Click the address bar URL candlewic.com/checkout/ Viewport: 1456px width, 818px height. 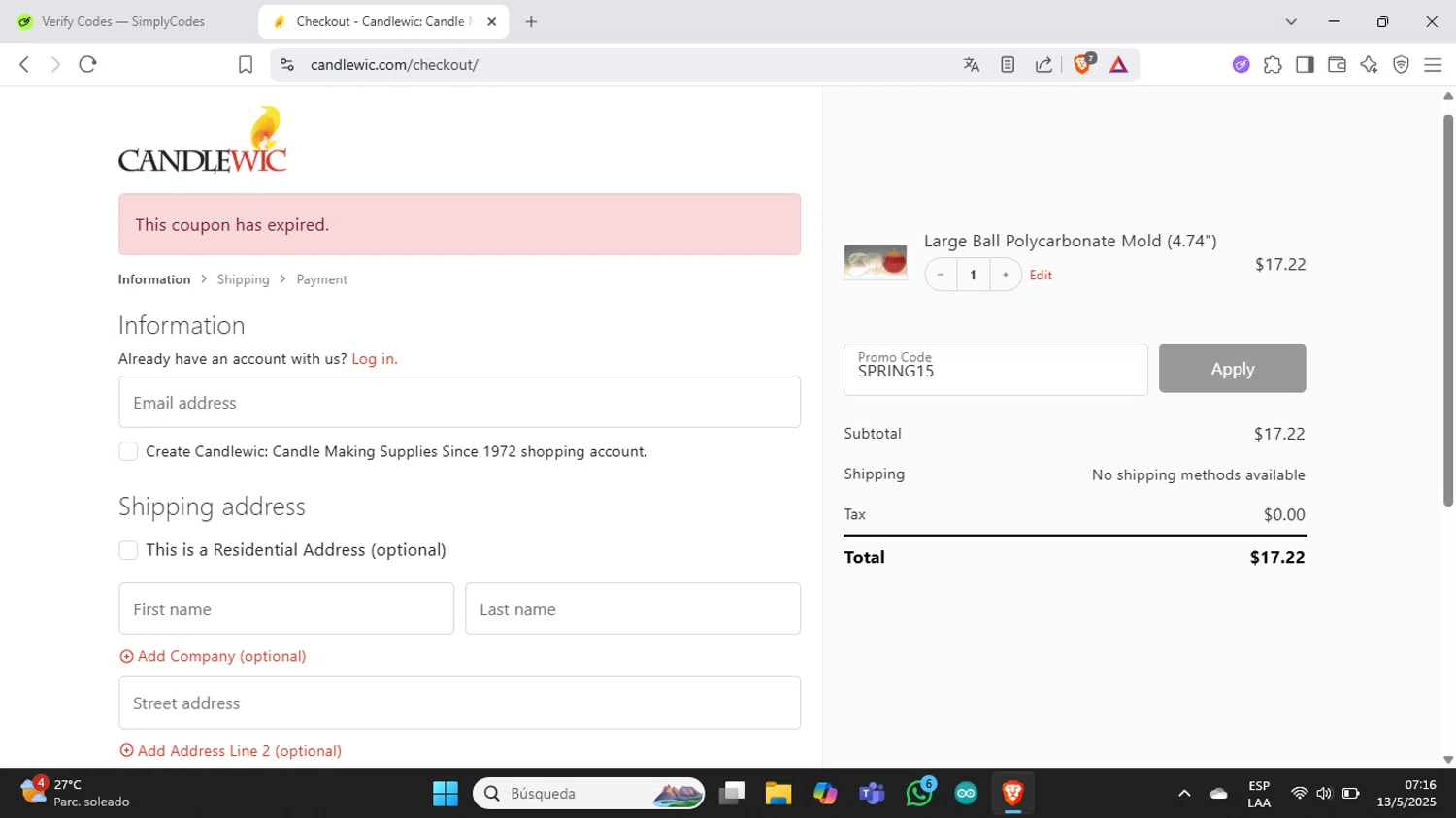[x=394, y=65]
